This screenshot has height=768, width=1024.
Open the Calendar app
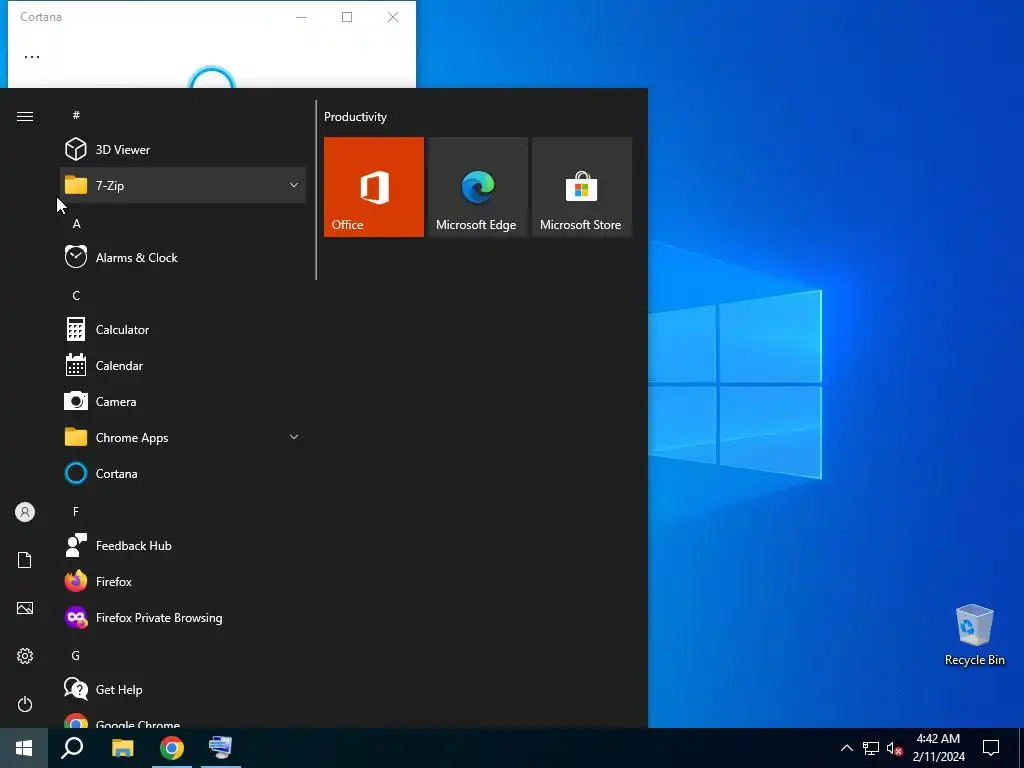point(183,365)
